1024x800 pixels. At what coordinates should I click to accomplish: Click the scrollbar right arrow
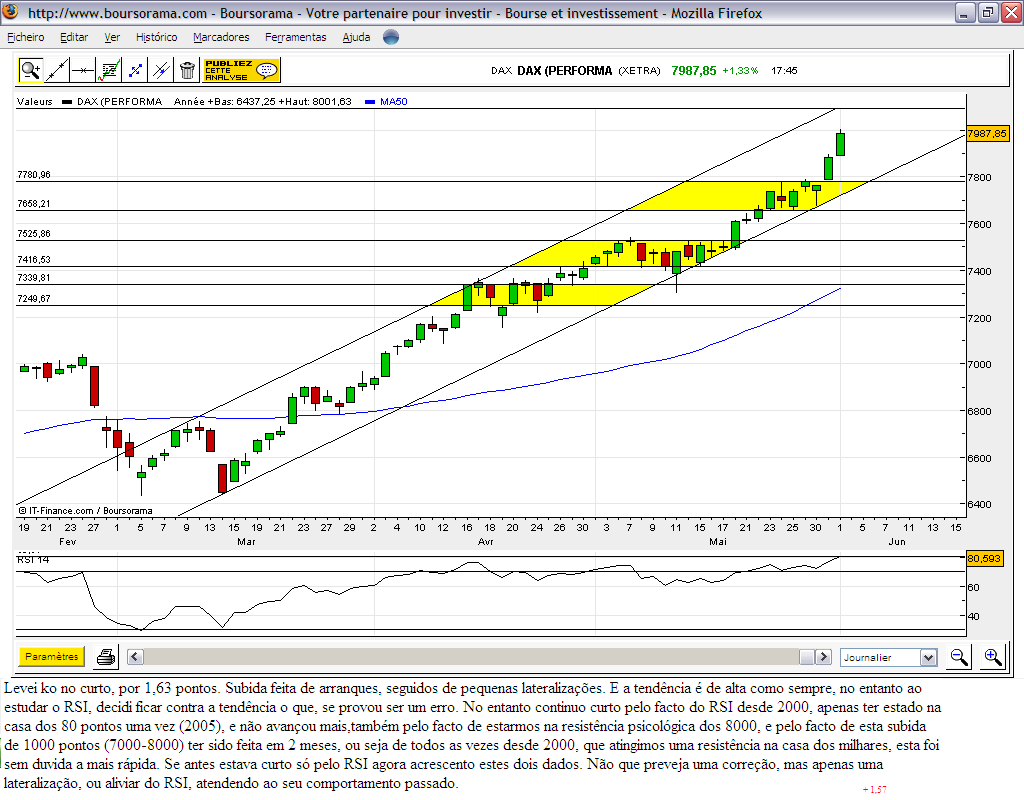coord(824,657)
